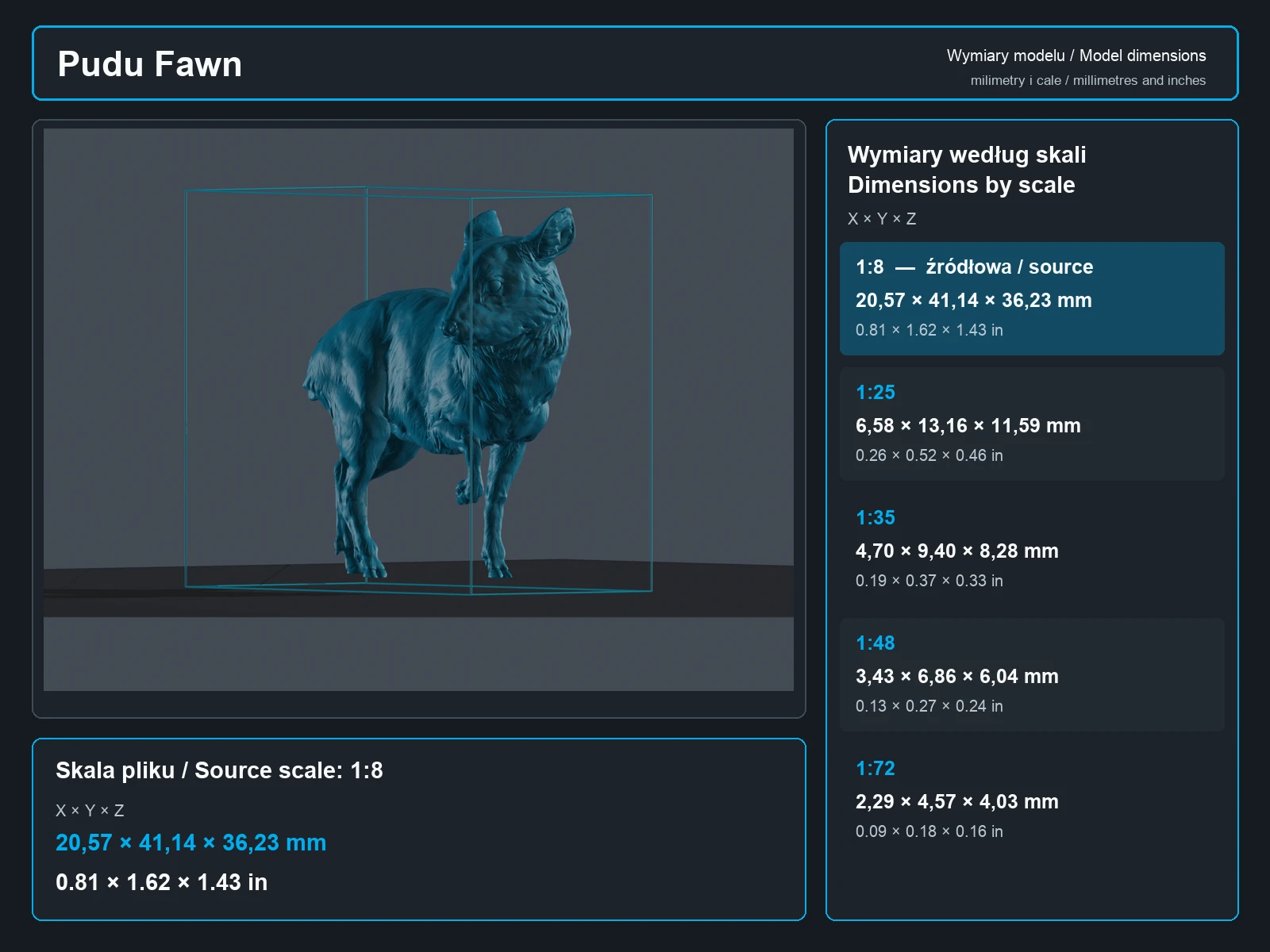1270x952 pixels.
Task: Click '0.13 × 0.27 × 0.24 in' value
Action: 929,706
